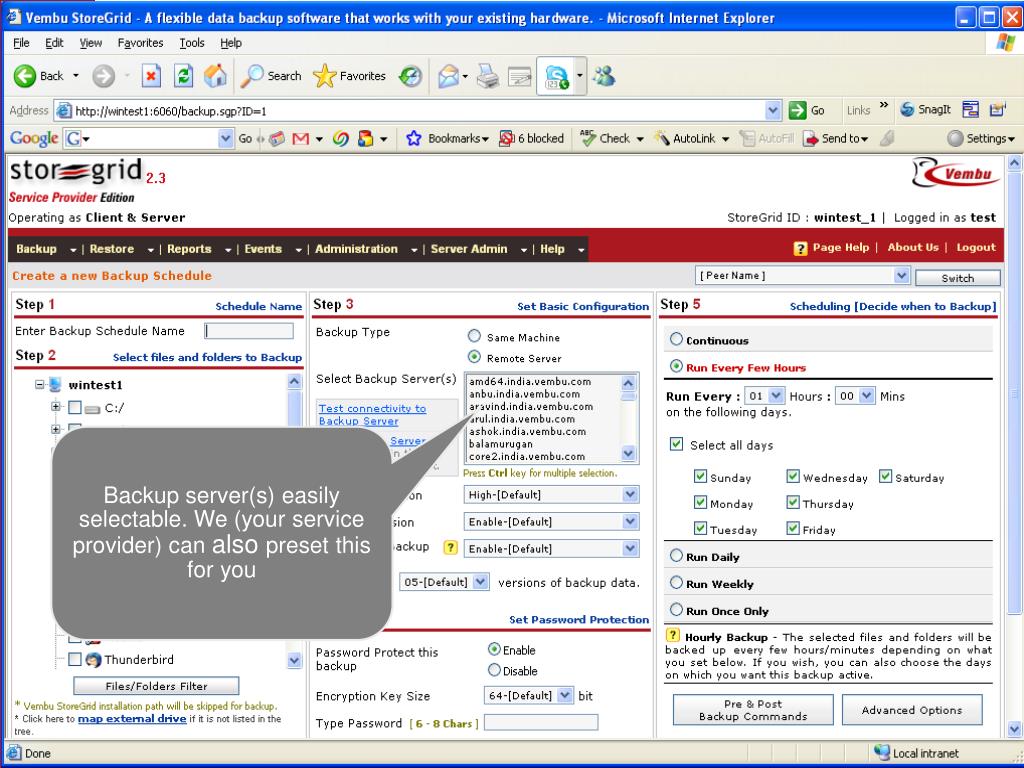The width and height of the screenshot is (1024, 768).
Task: Click Pre & Post Backup Commands button
Action: [x=753, y=710]
